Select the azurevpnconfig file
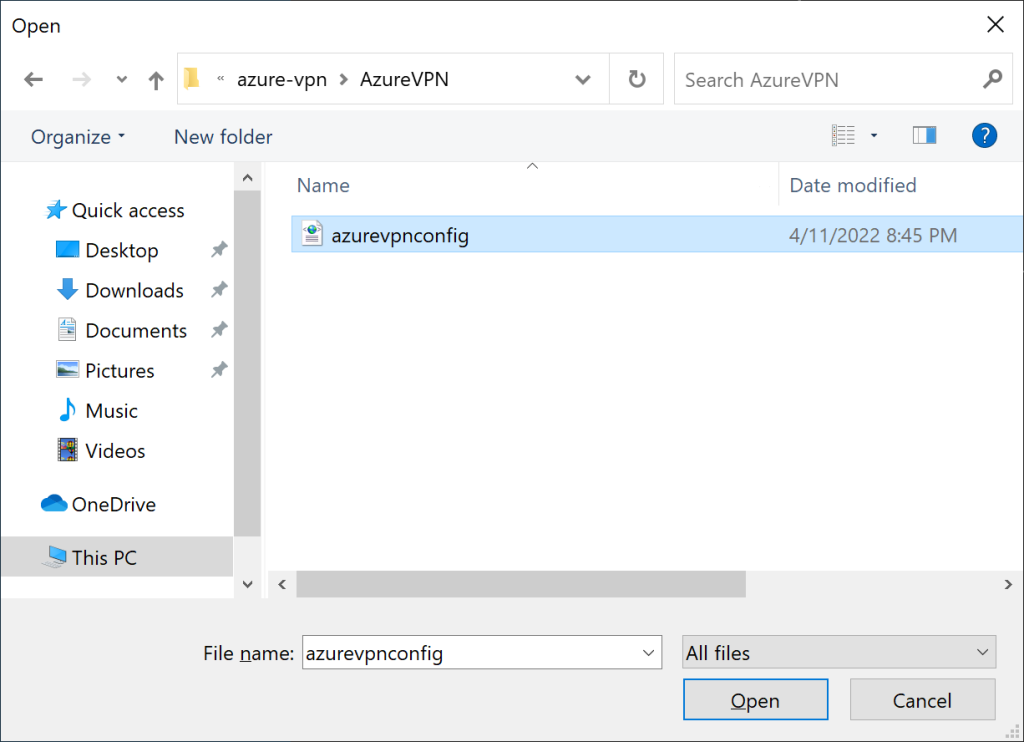Viewport: 1024px width, 742px height. click(657, 234)
